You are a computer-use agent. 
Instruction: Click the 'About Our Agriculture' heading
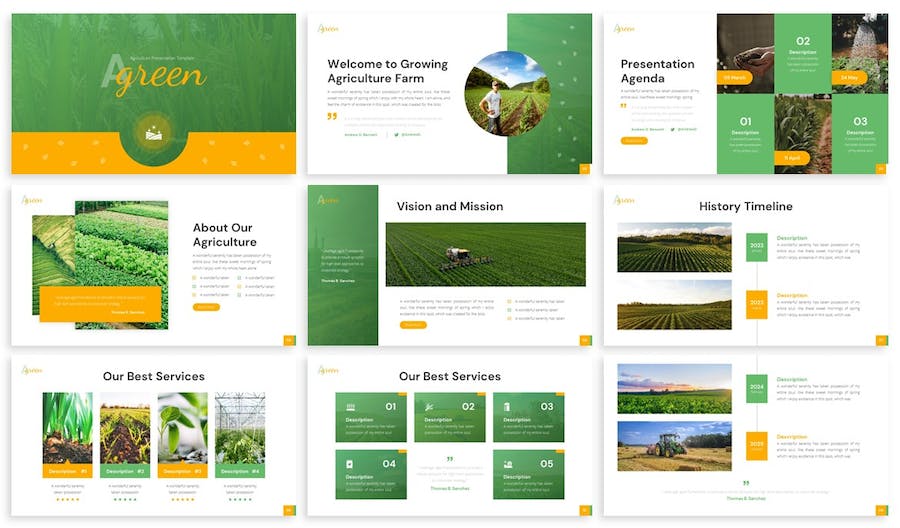click(x=224, y=235)
